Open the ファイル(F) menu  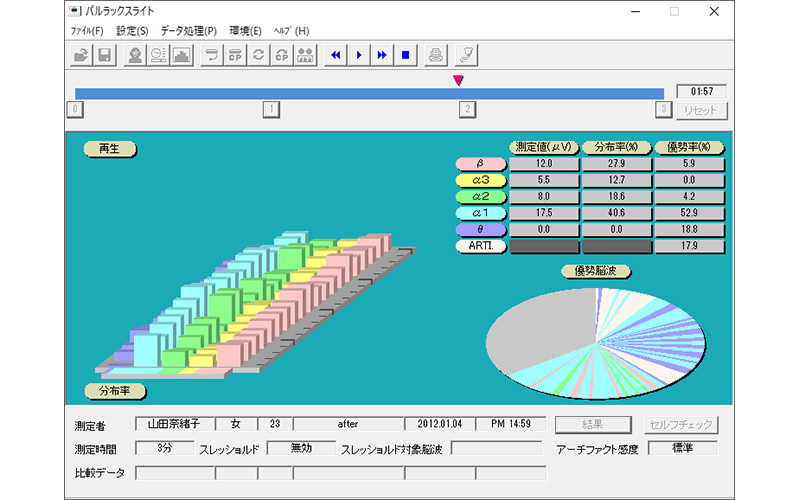tap(87, 31)
